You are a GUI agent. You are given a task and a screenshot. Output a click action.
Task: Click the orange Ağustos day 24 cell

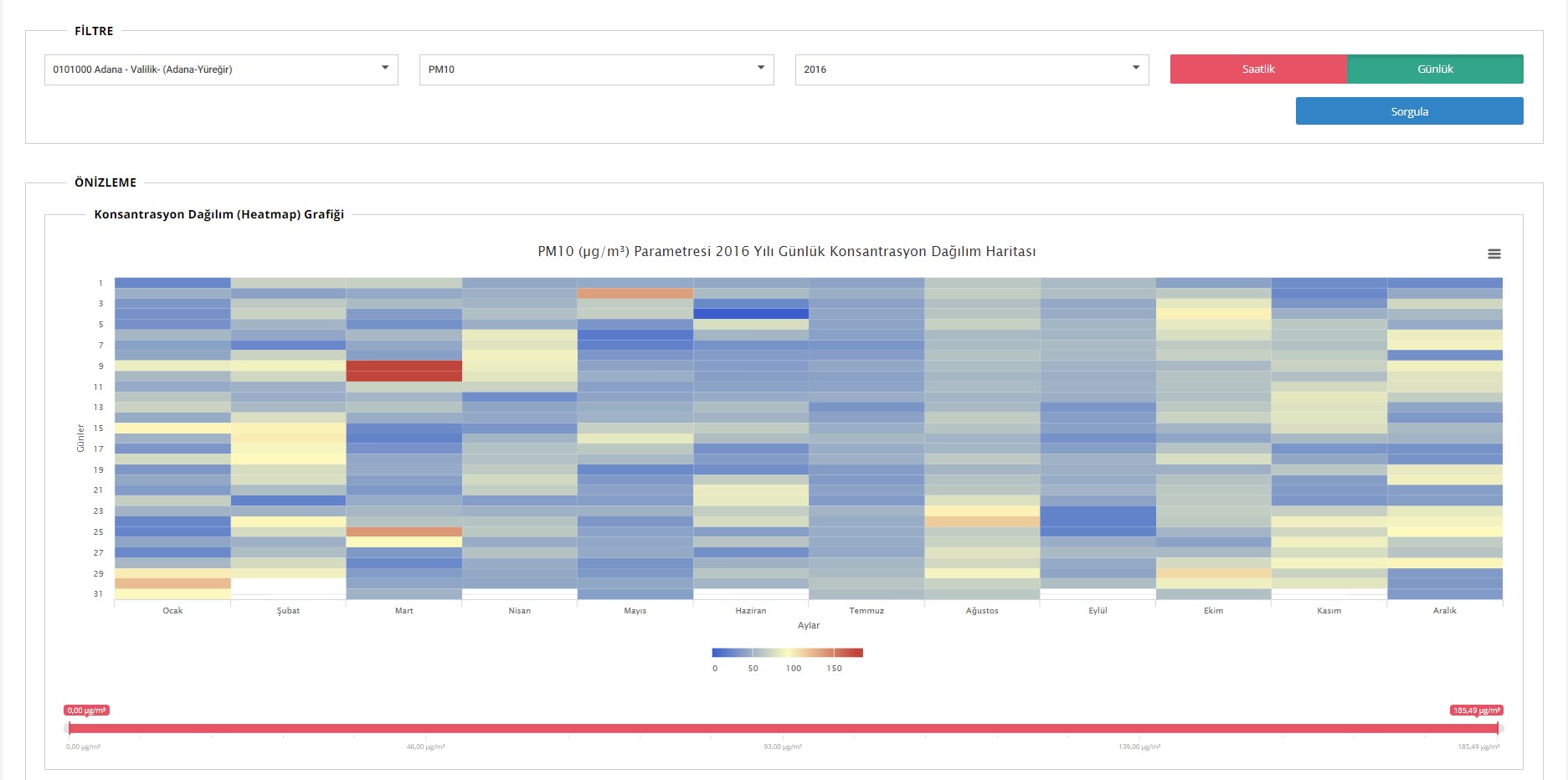coord(982,521)
